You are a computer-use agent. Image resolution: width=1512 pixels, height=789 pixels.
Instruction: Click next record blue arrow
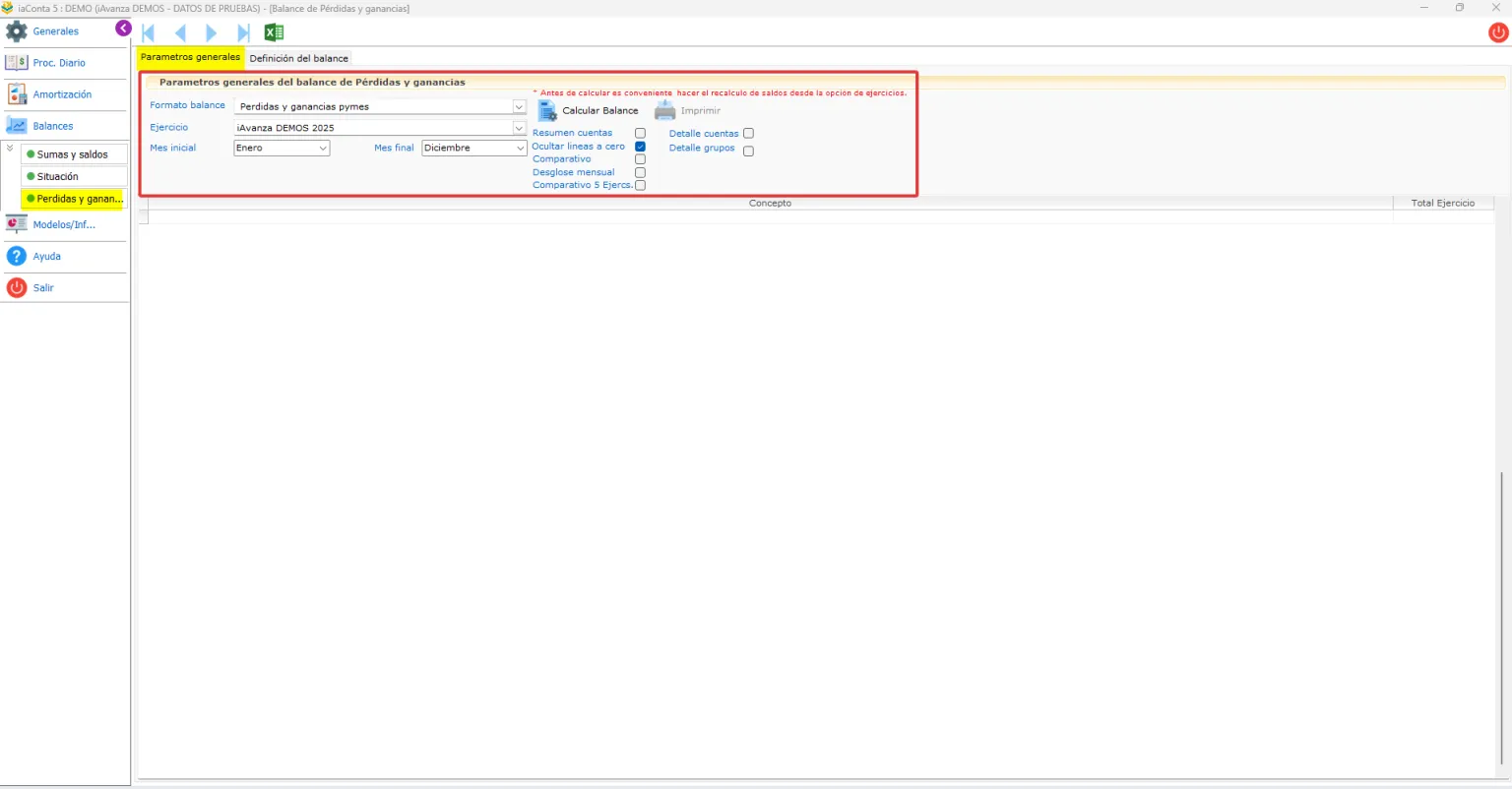click(211, 32)
